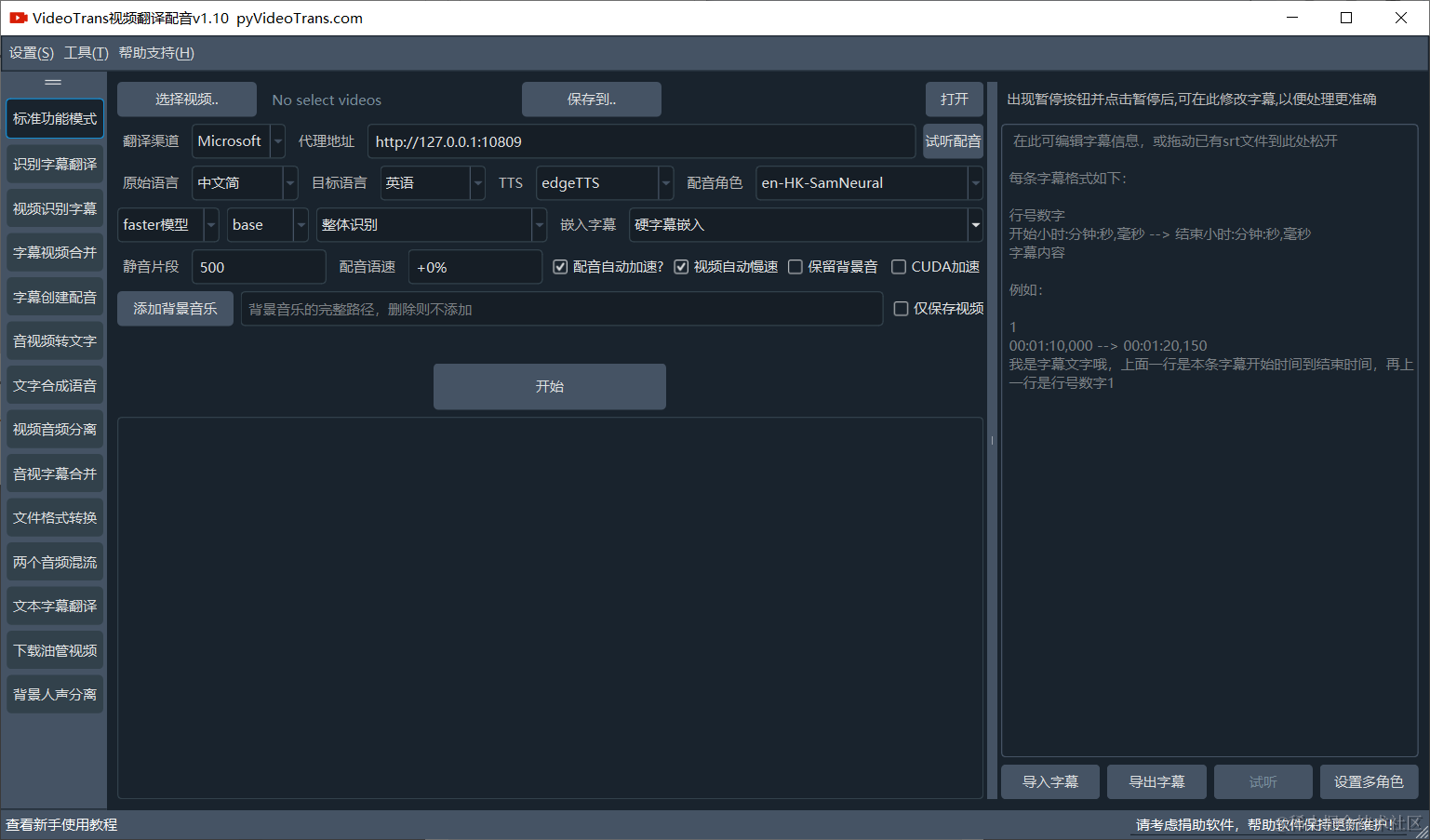Open the 下载油管视频 sidebar tool
The width and height of the screenshot is (1430, 840).
point(55,650)
